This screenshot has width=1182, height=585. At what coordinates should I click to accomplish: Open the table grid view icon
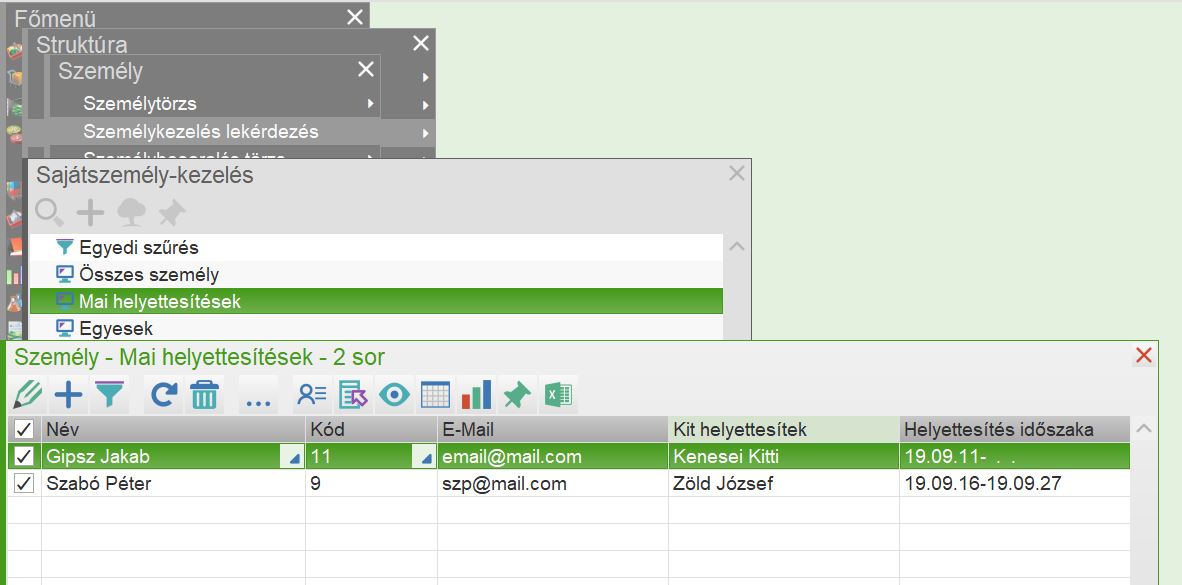(436, 394)
